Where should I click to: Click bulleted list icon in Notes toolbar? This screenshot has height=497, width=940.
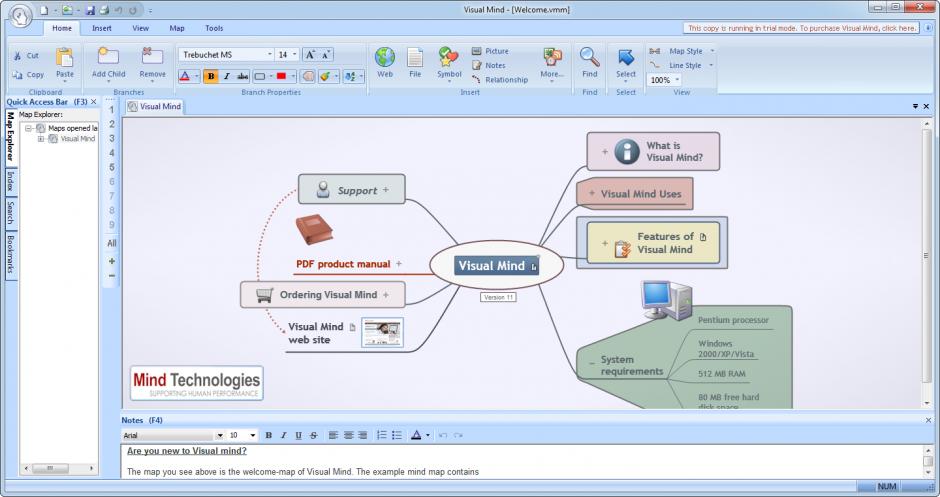(396, 435)
